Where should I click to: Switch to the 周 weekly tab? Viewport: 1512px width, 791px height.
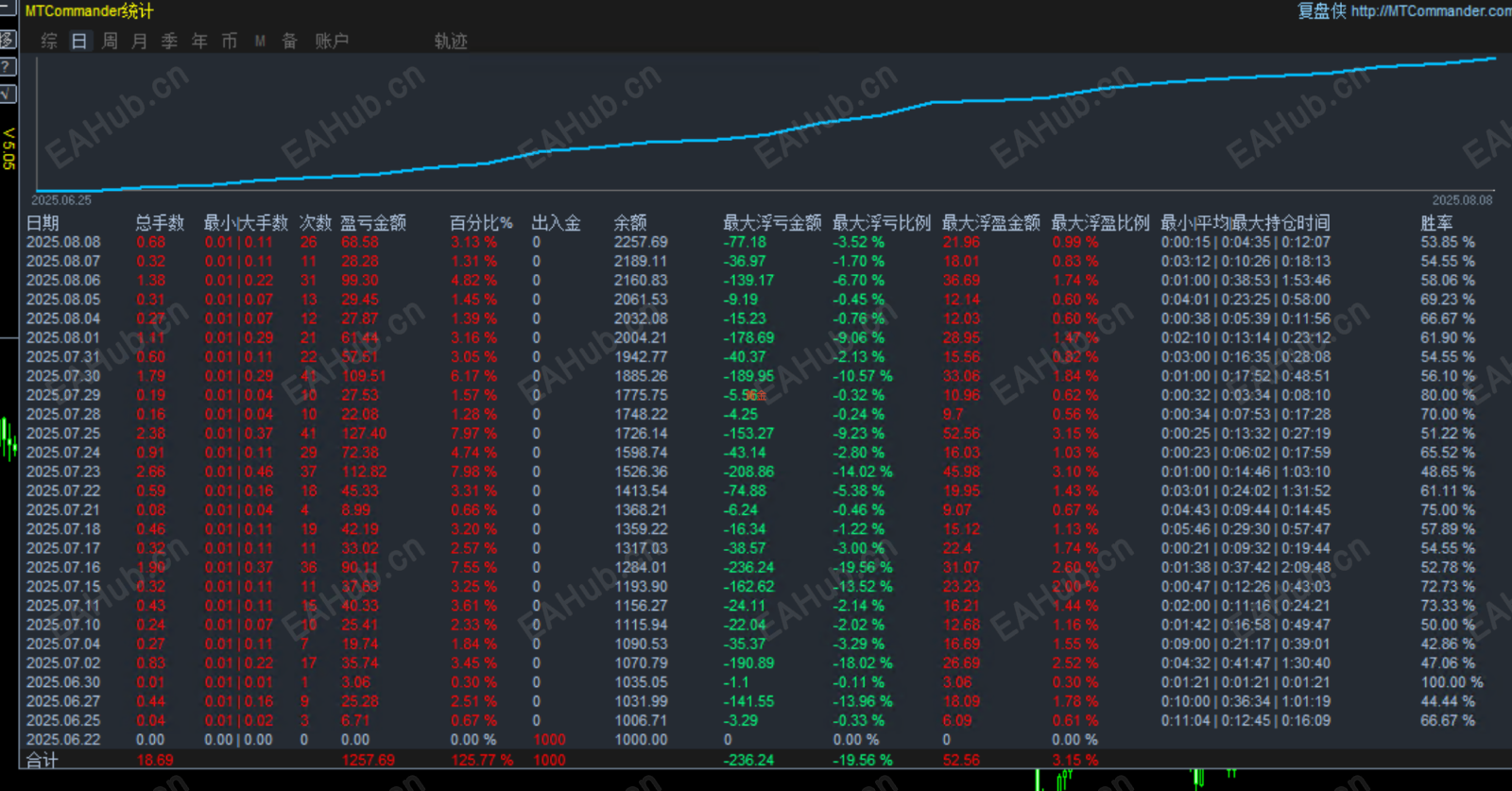click(x=110, y=41)
